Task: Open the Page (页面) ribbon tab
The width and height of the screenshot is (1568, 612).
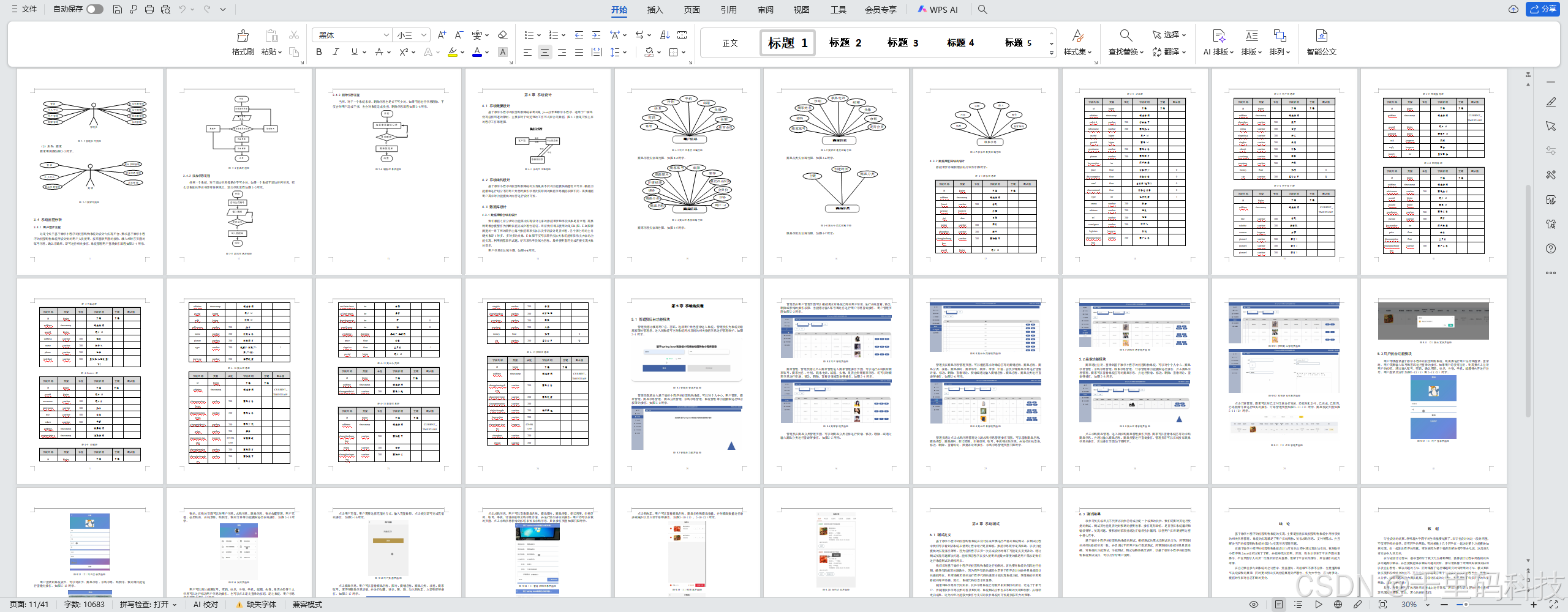Action: click(x=692, y=10)
